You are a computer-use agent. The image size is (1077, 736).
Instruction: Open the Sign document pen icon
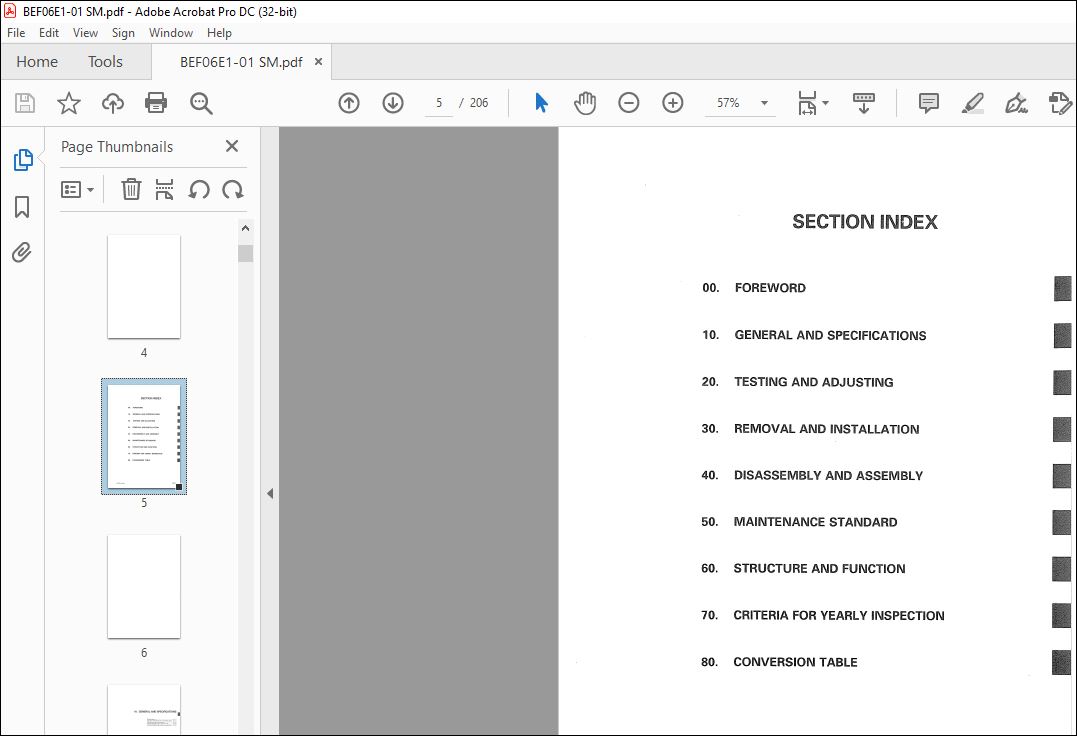(x=1017, y=103)
